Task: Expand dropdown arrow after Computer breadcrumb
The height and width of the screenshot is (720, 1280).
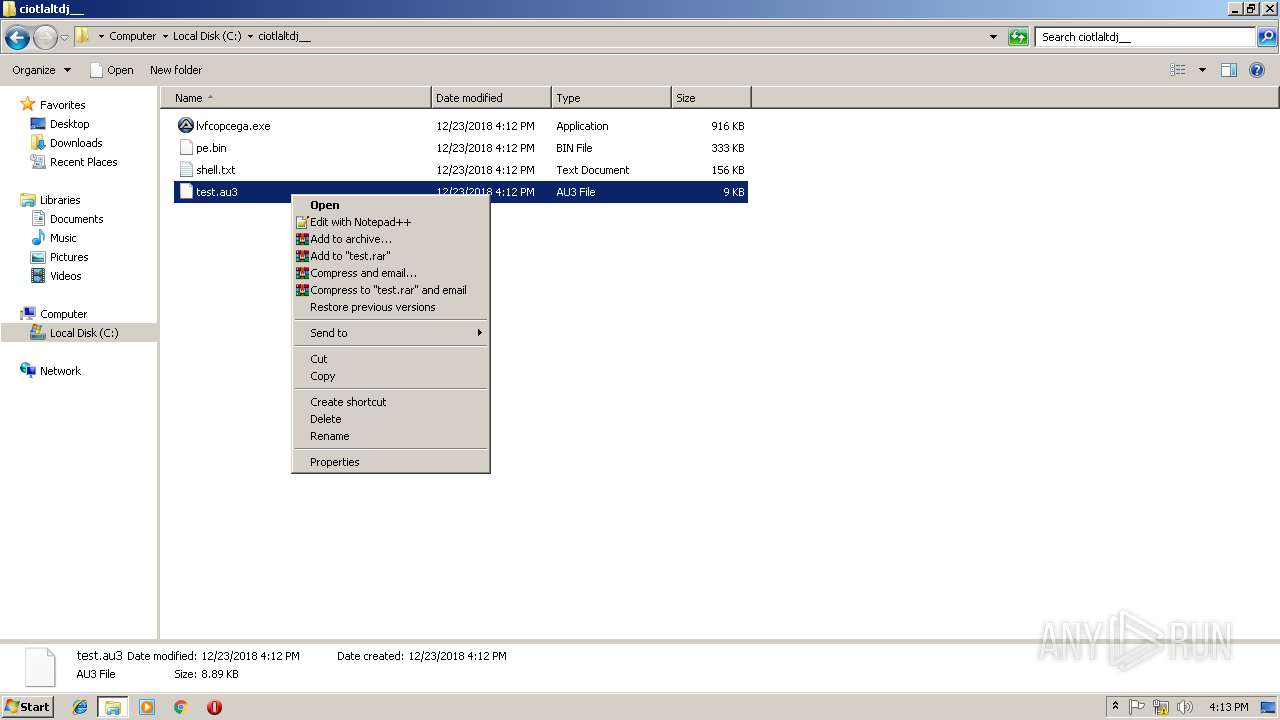Action: (165, 37)
